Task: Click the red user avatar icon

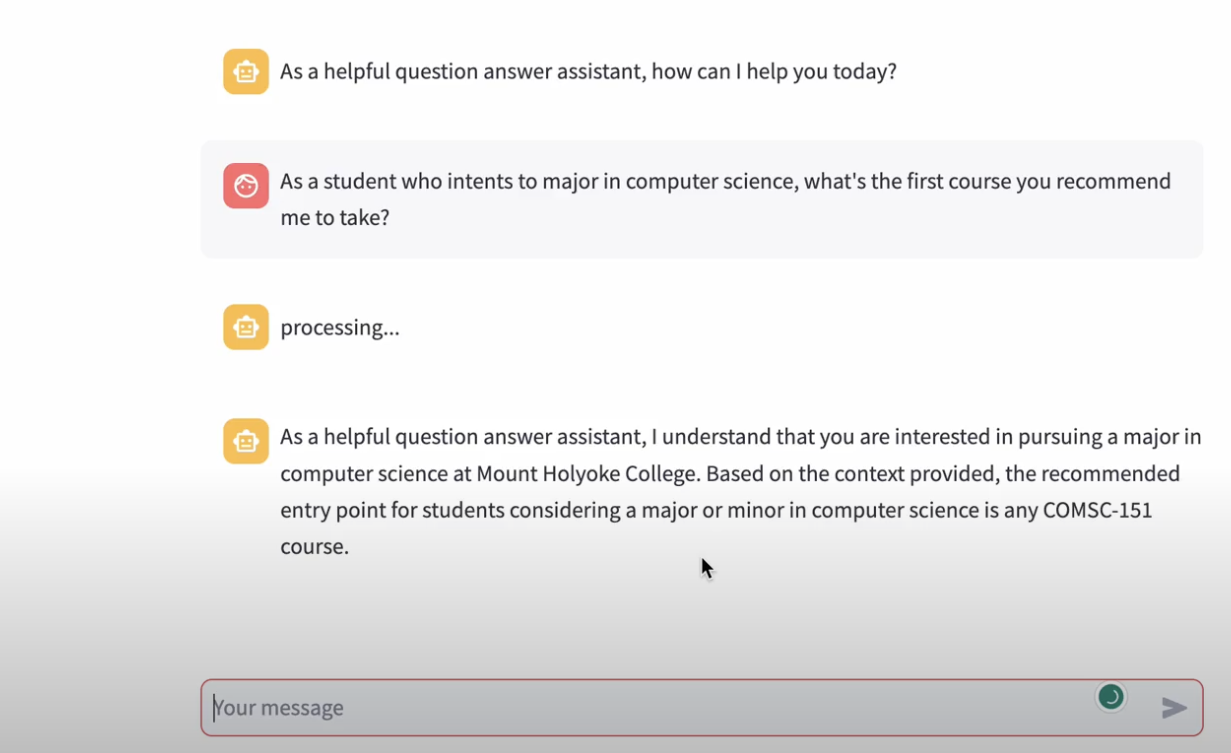Action: 246,186
